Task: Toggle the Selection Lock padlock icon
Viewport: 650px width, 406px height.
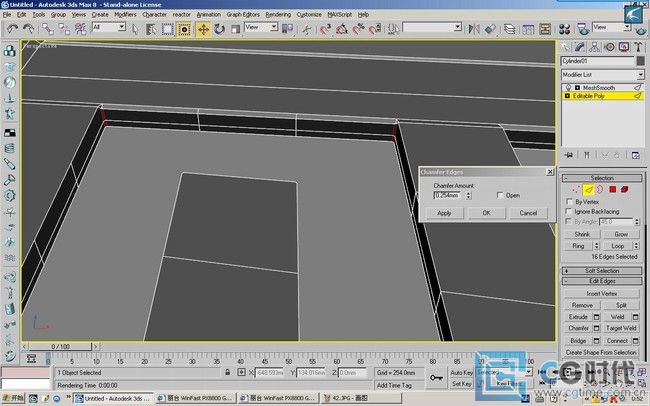Action: point(227,372)
